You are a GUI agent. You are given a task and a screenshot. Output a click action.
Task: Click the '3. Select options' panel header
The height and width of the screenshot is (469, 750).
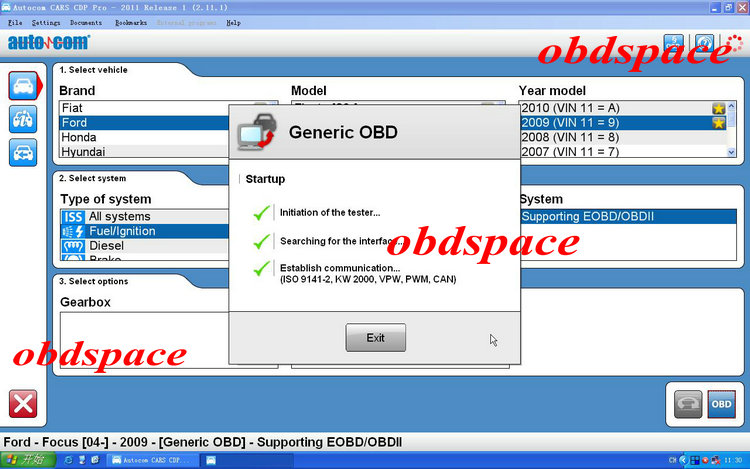click(x=94, y=281)
